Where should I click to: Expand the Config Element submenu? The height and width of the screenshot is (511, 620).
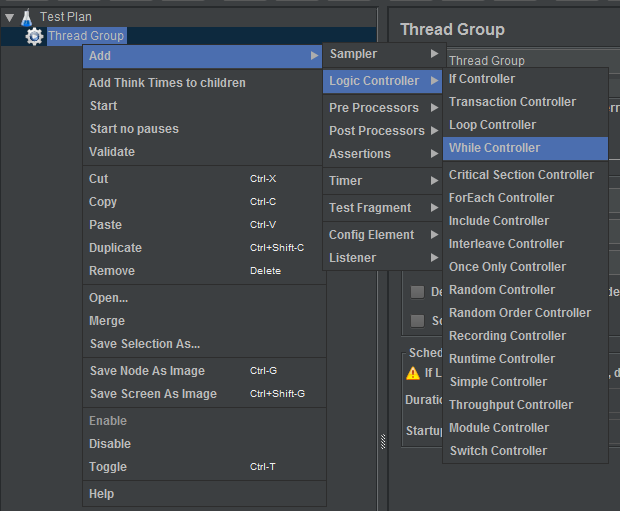(382, 235)
